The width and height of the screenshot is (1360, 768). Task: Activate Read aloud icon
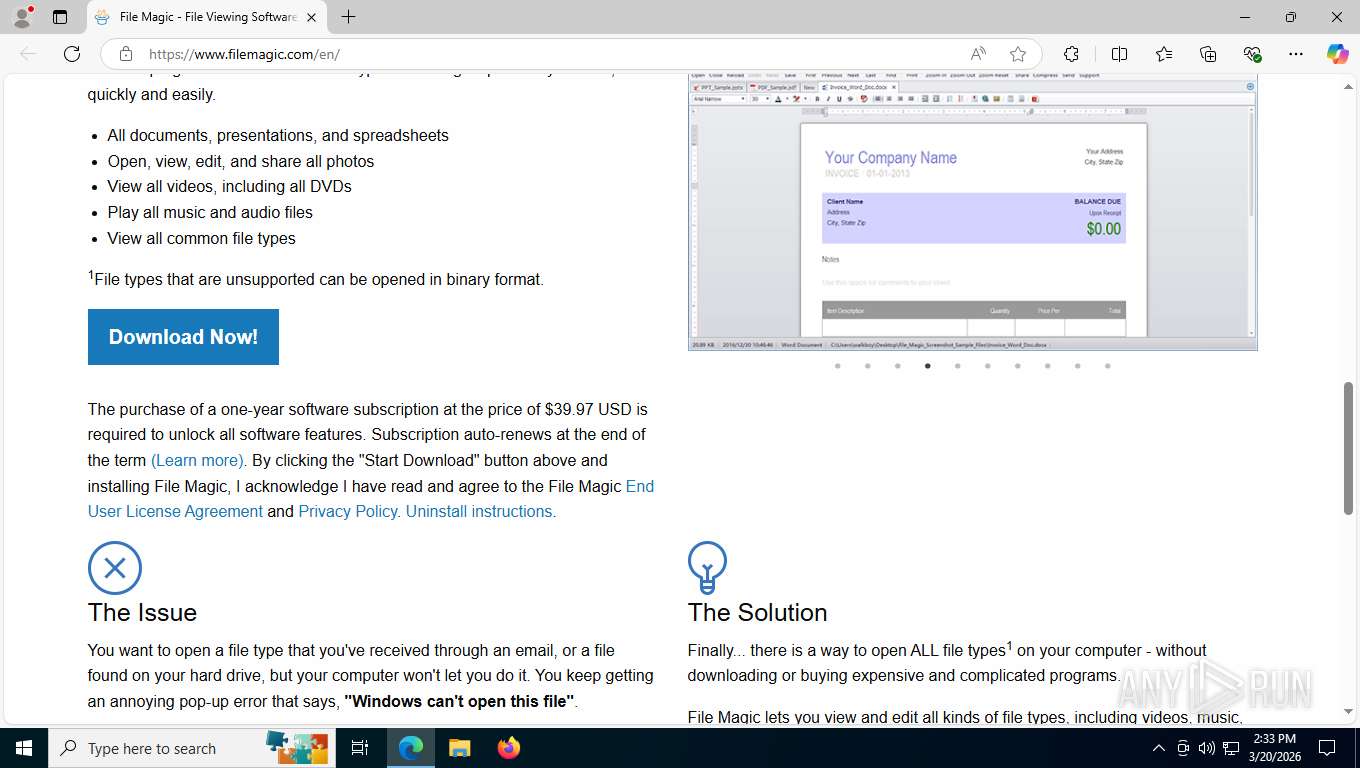(978, 54)
